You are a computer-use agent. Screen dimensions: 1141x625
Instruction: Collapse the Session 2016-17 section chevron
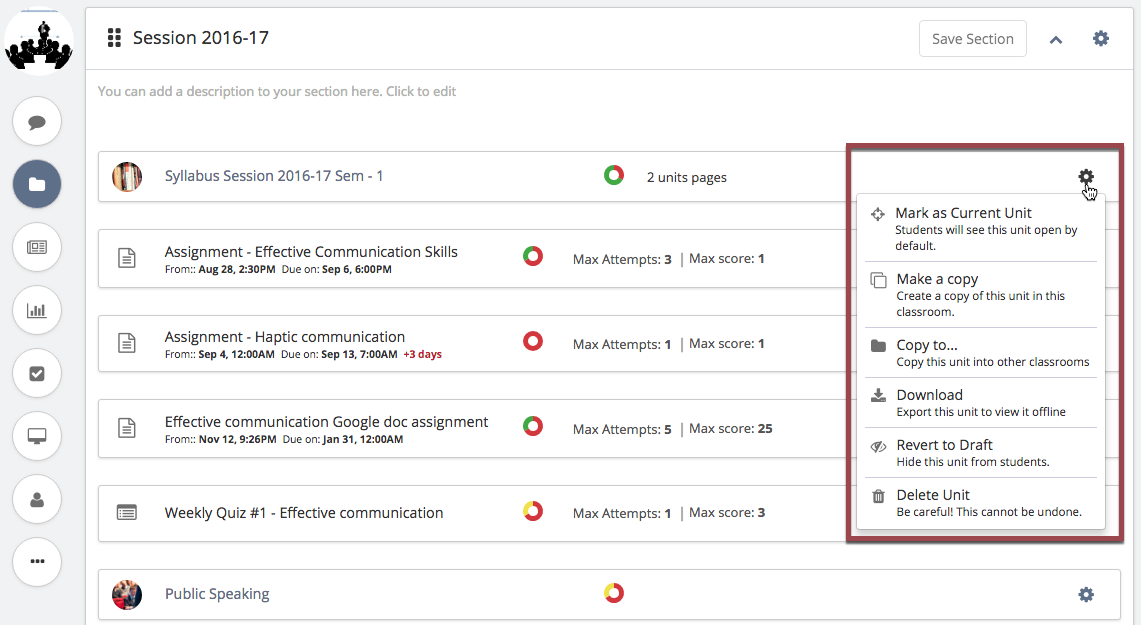[x=1056, y=40]
